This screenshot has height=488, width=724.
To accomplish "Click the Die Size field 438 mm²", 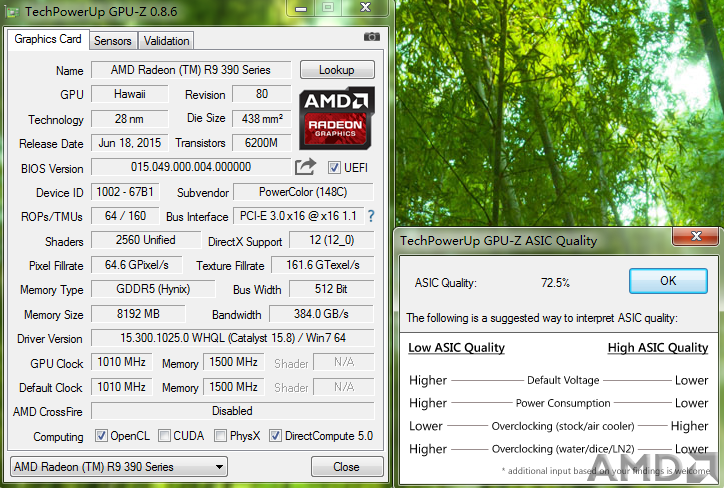I will 262,119.
